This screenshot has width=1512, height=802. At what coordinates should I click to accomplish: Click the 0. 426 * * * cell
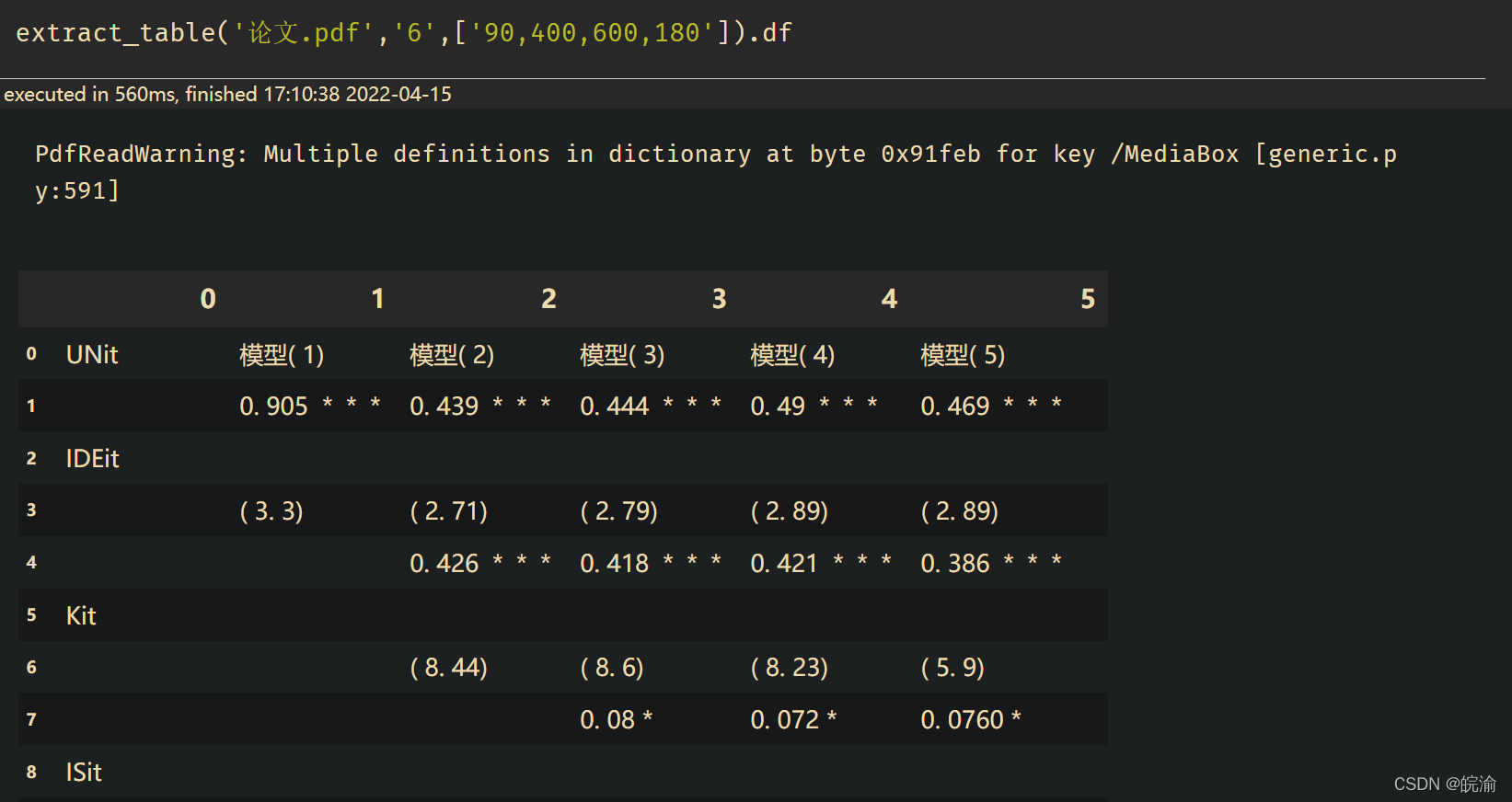pos(480,563)
